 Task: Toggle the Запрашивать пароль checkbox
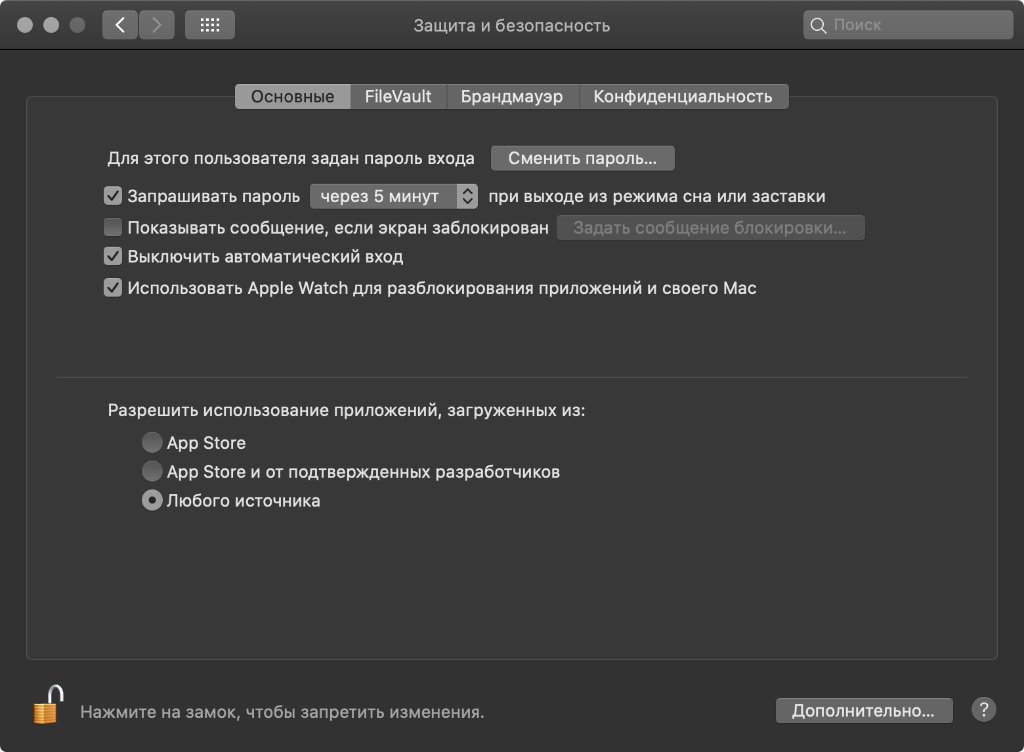click(x=113, y=196)
